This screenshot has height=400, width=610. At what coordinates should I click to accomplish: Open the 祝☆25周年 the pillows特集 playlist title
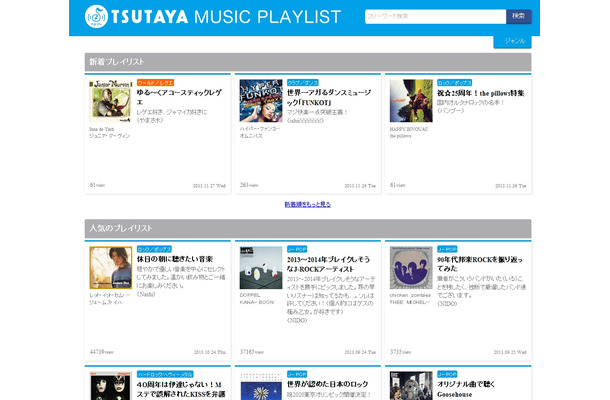tap(481, 93)
